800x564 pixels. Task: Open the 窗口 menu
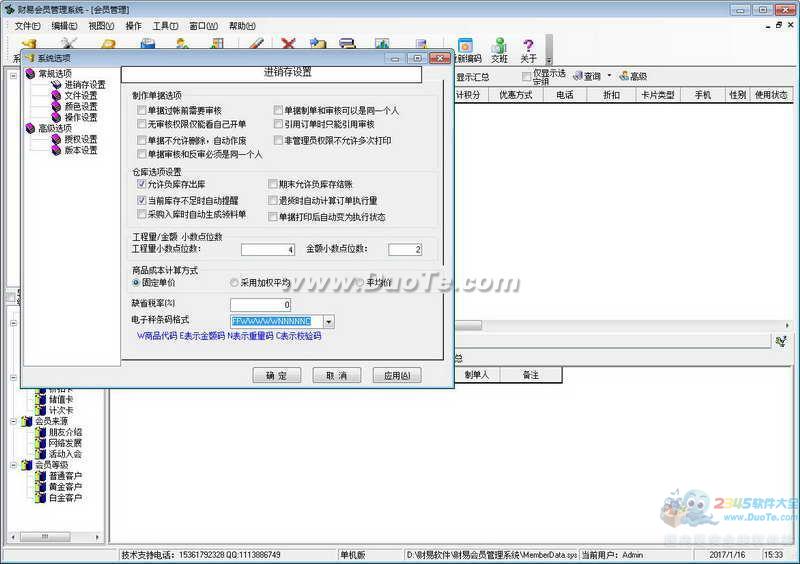[x=204, y=26]
